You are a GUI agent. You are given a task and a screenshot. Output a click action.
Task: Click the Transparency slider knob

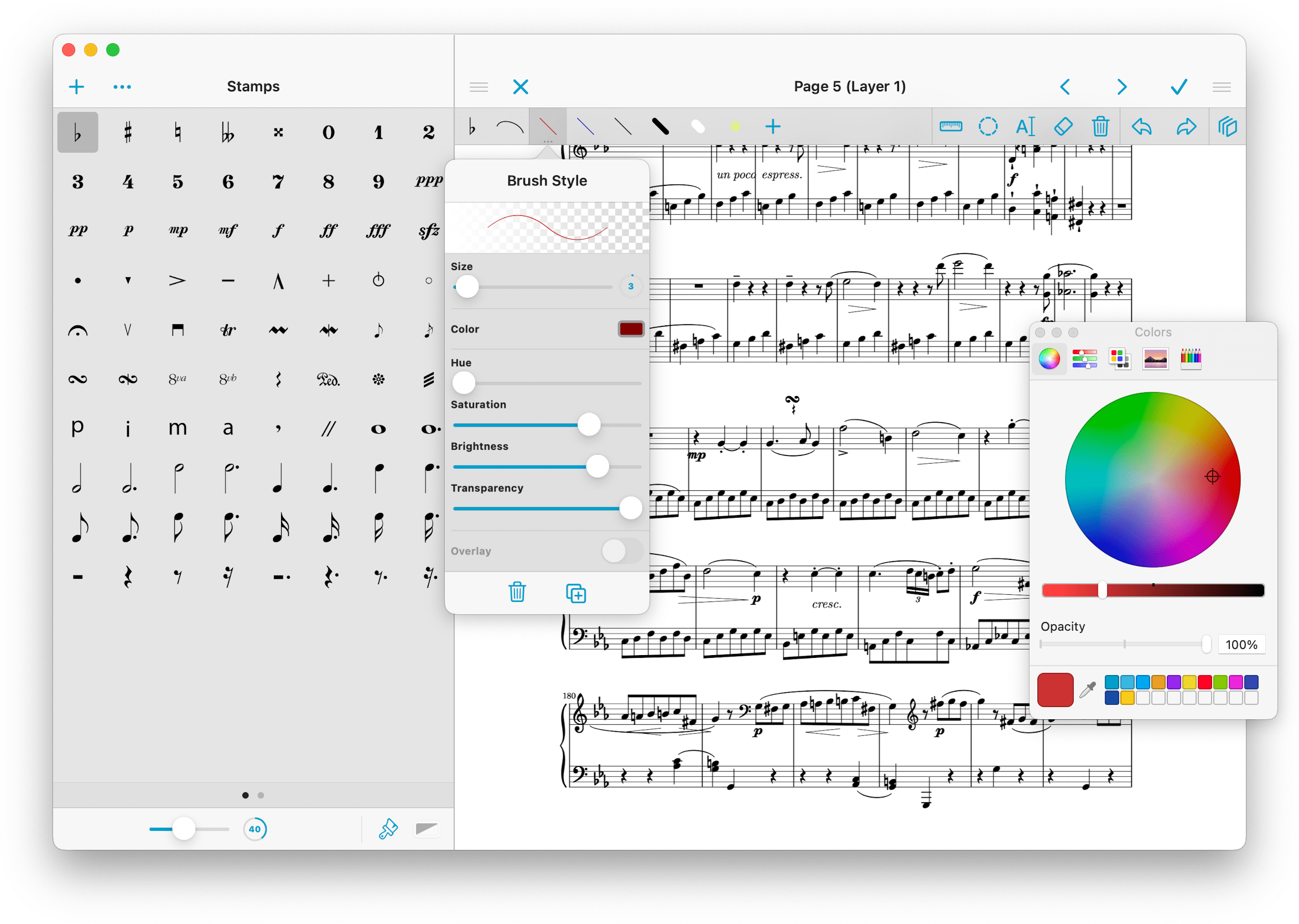coord(630,508)
